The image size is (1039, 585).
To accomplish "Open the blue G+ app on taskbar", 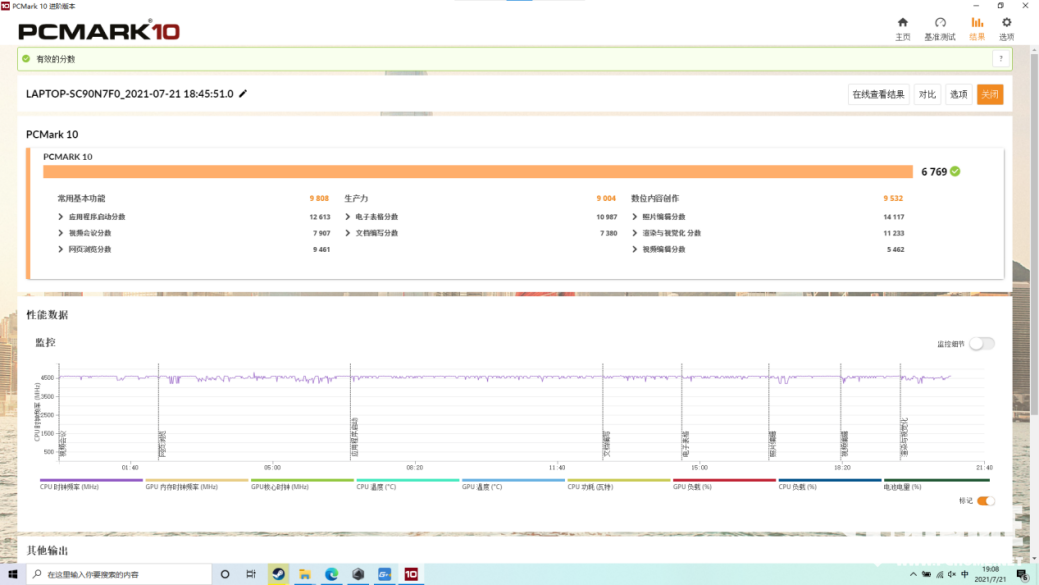I will click(384, 574).
